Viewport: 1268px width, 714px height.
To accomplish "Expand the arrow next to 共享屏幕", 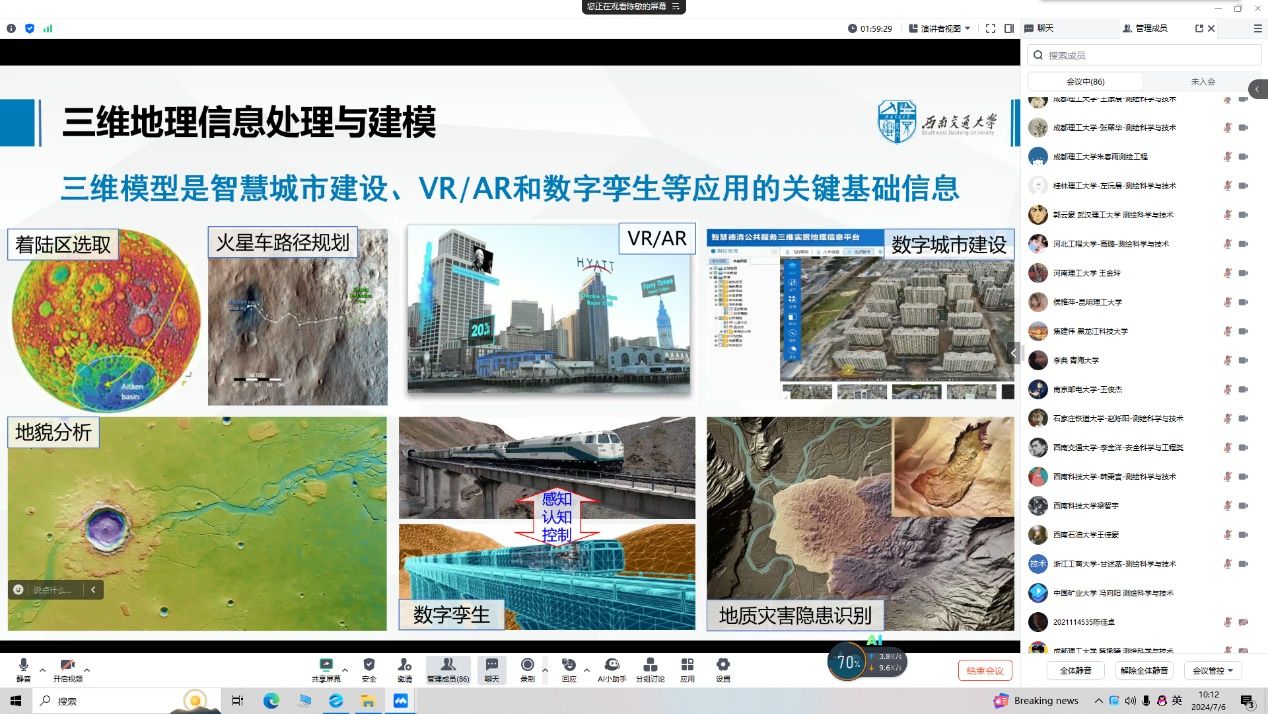I will click(x=345, y=669).
